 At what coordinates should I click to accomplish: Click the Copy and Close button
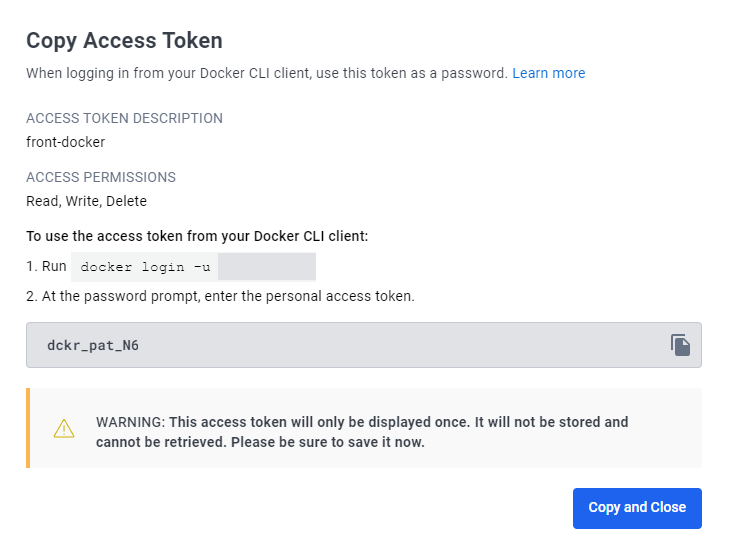pyautogui.click(x=637, y=508)
